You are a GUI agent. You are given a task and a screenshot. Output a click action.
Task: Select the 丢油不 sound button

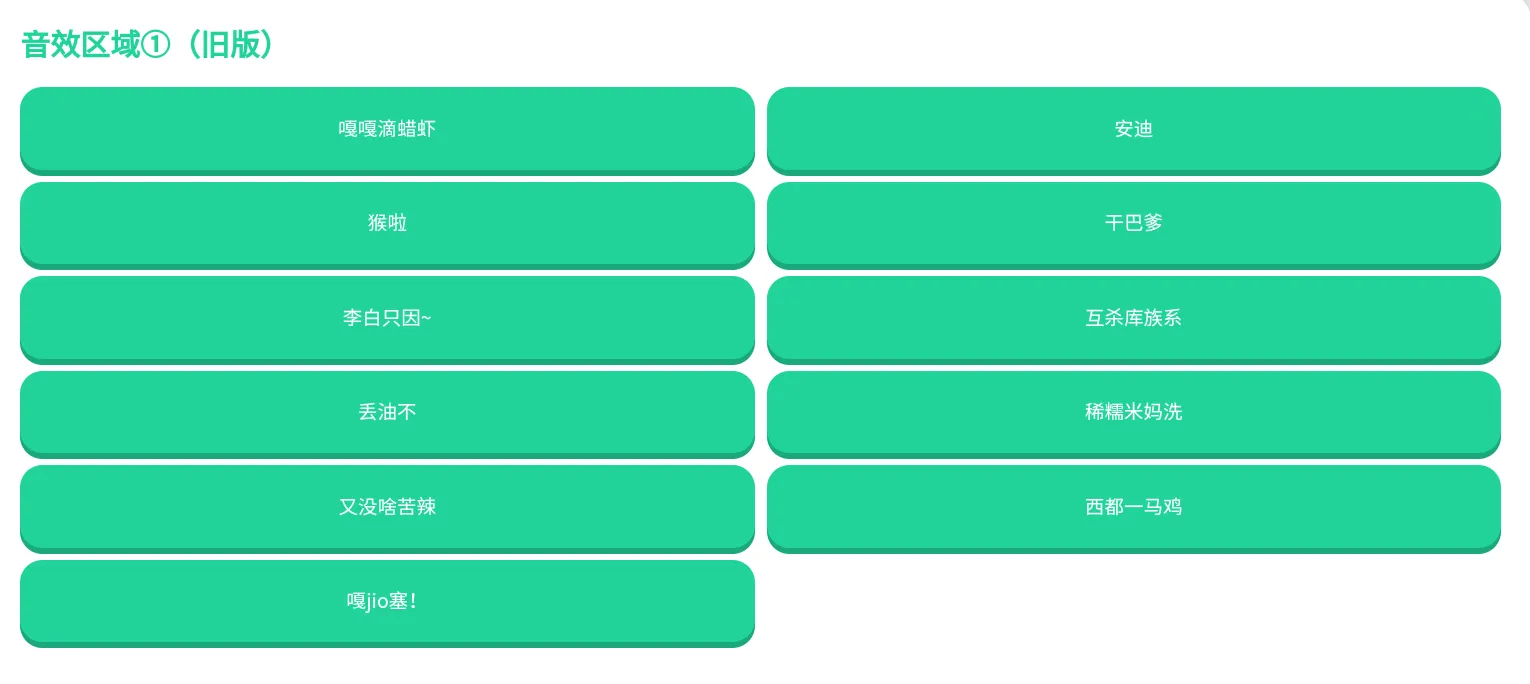tap(387, 412)
